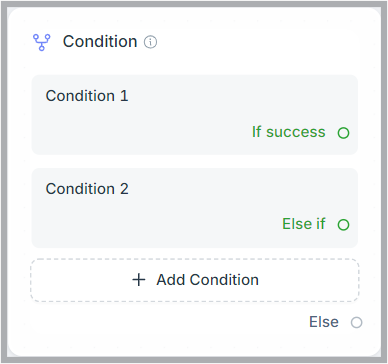The width and height of the screenshot is (388, 364).
Task: Open the Condition 1 block
Action: coord(195,115)
